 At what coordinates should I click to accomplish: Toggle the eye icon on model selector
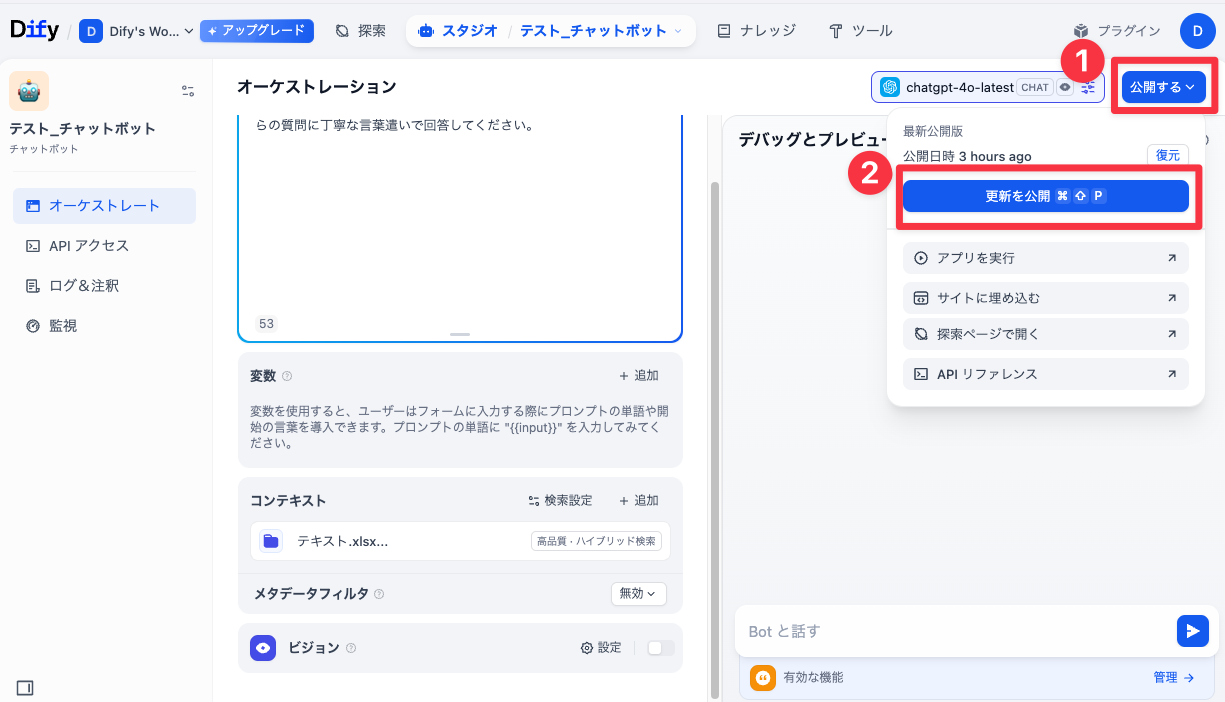[1065, 88]
